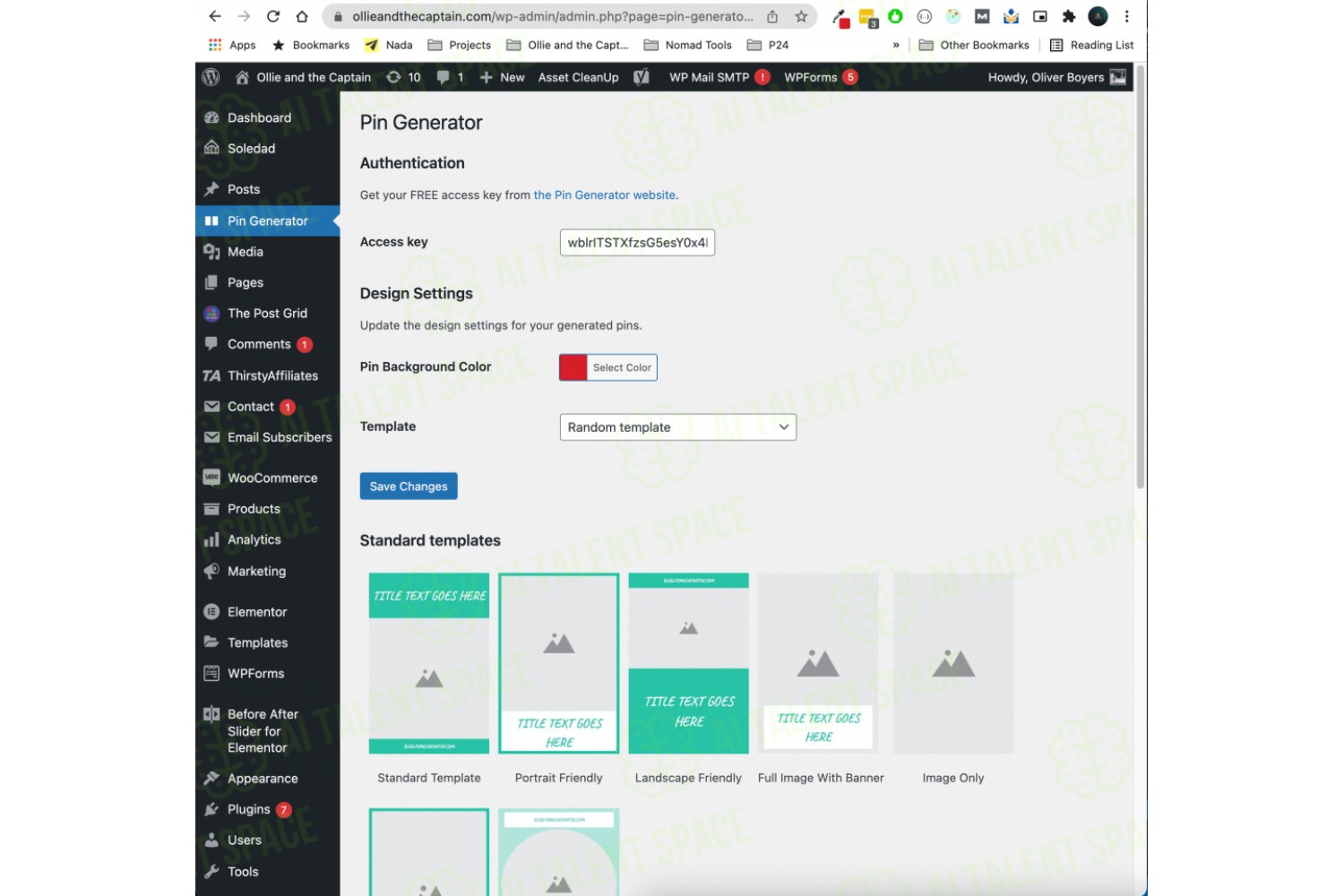Open the Projects bookmark folder
The image size is (1344, 896).
tap(460, 45)
